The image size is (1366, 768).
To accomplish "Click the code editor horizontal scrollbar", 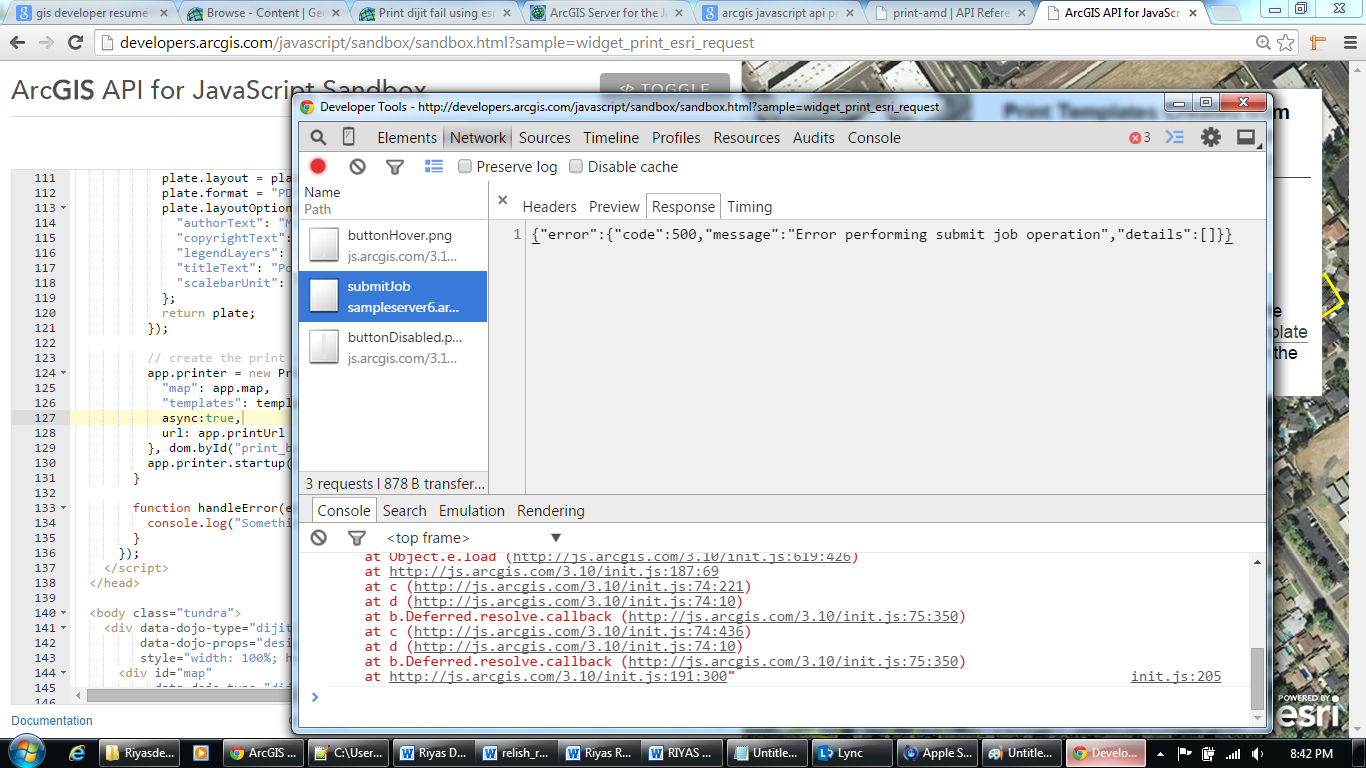I will (190, 695).
